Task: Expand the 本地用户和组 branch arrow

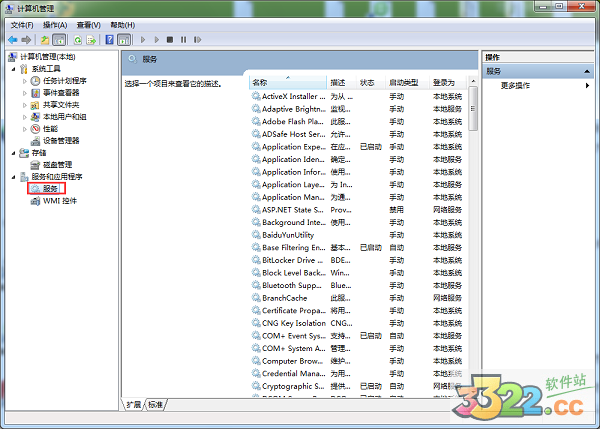Action: coord(25,117)
